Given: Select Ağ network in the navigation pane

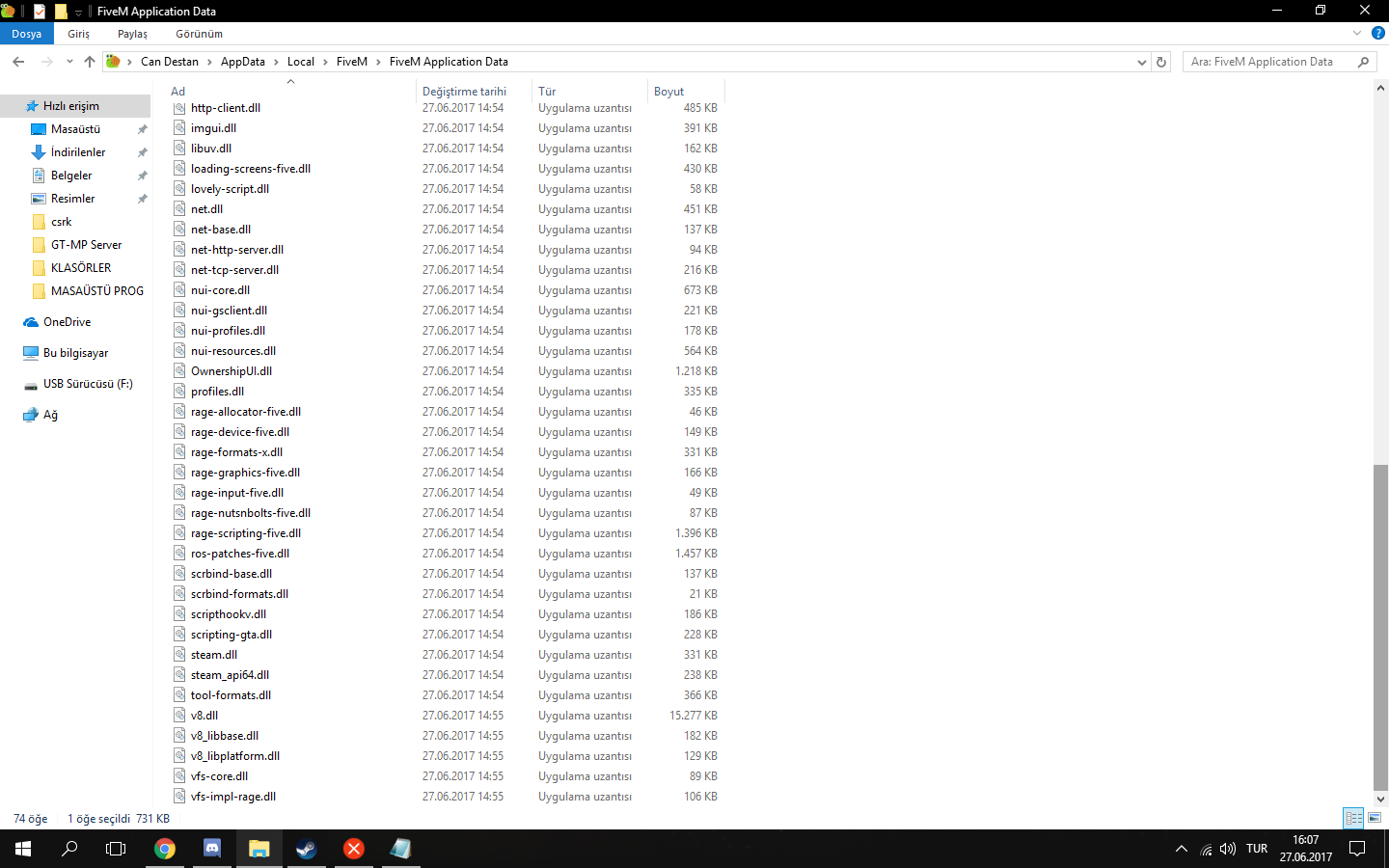Looking at the screenshot, I should [50, 415].
